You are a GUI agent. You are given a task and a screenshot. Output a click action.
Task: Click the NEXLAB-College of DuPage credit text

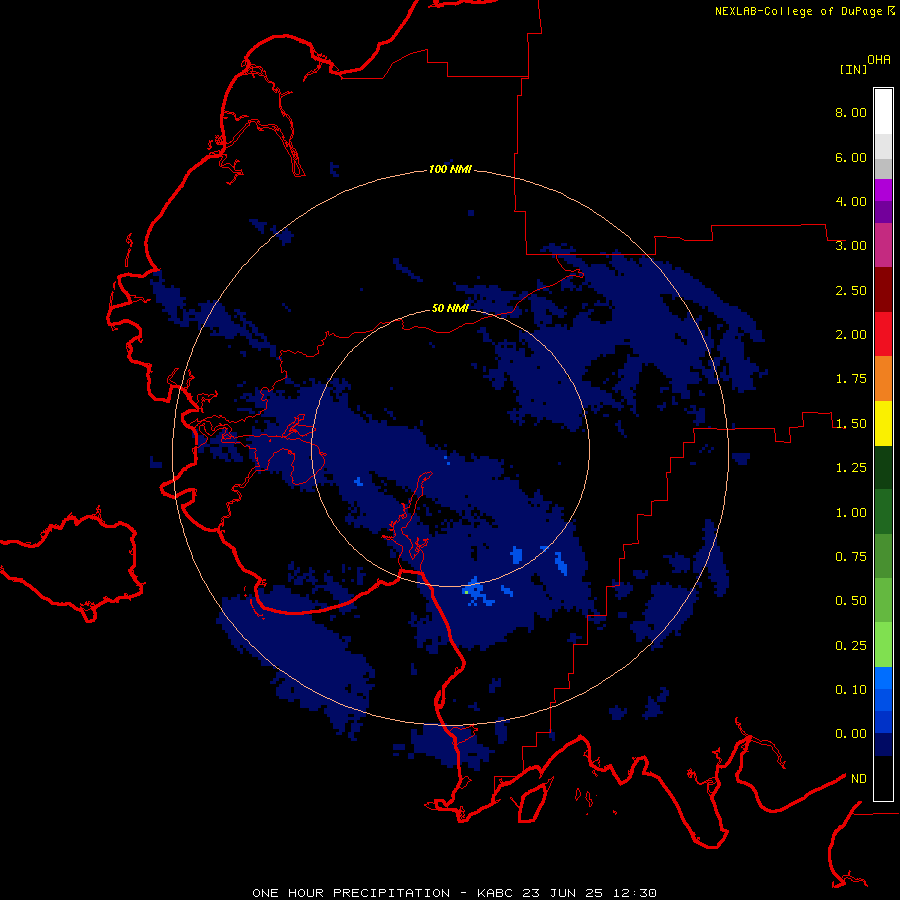[798, 11]
